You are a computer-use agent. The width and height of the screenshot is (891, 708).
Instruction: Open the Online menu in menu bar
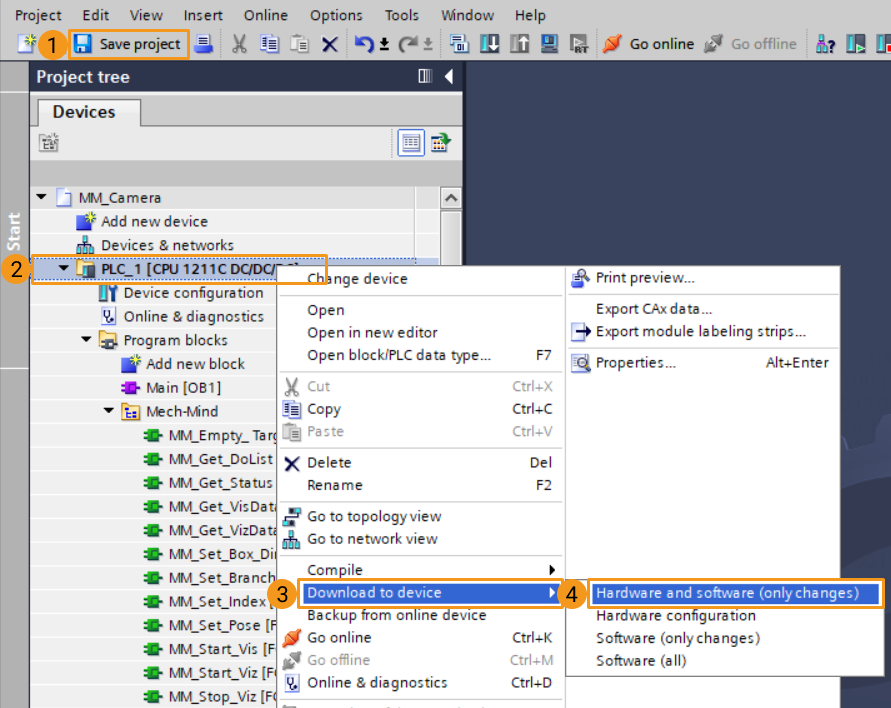coord(266,15)
